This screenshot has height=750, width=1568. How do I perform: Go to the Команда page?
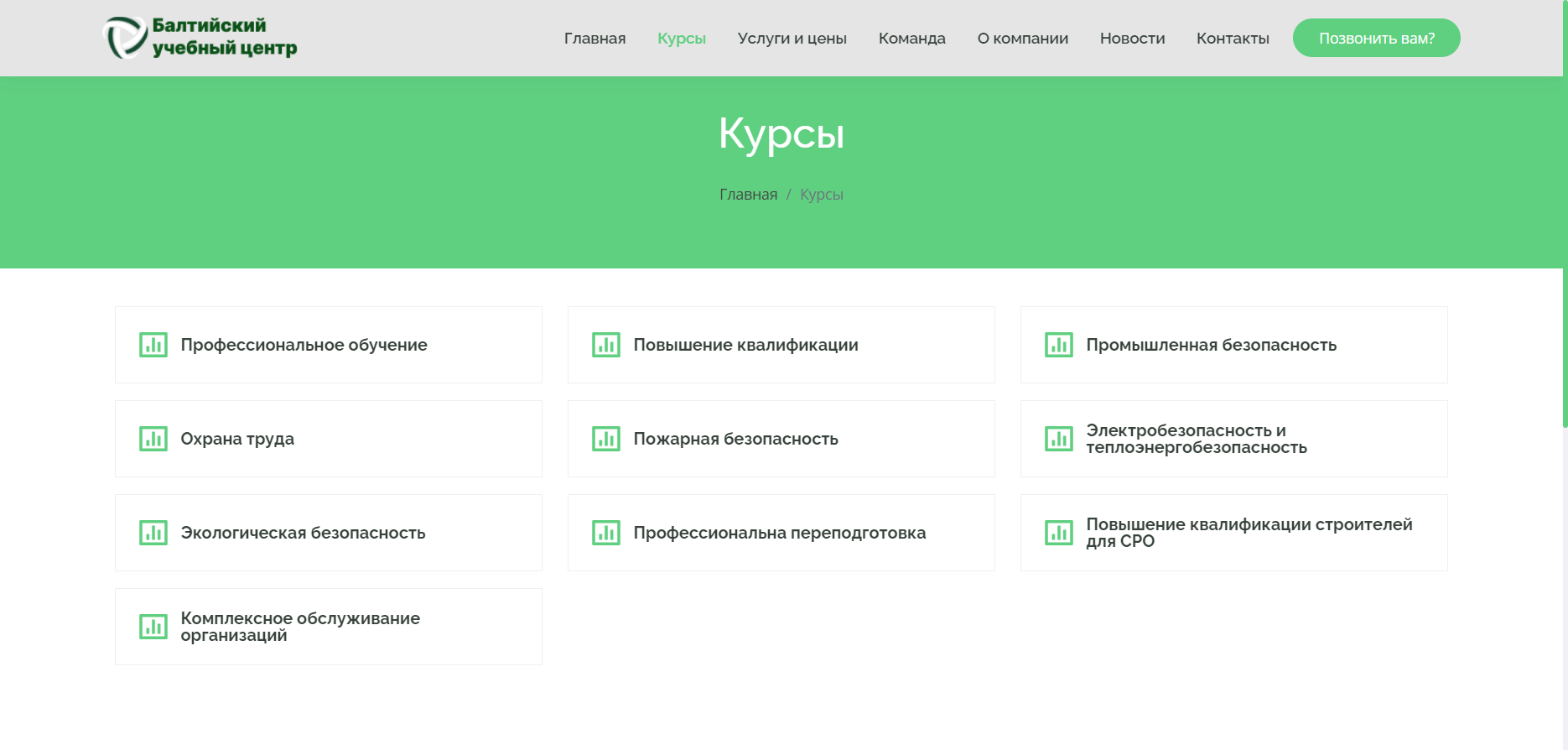(x=911, y=39)
